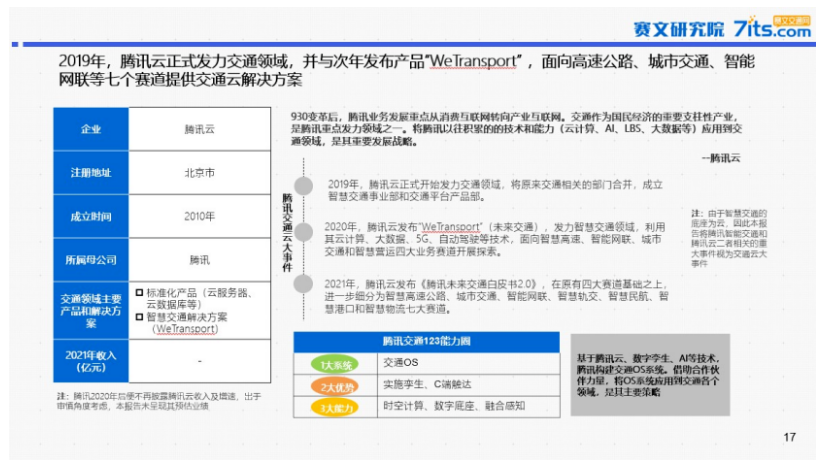This screenshot has height=463, width=823.
Task: Click the gray box about 交通OS系统 strategy
Action: pos(650,375)
